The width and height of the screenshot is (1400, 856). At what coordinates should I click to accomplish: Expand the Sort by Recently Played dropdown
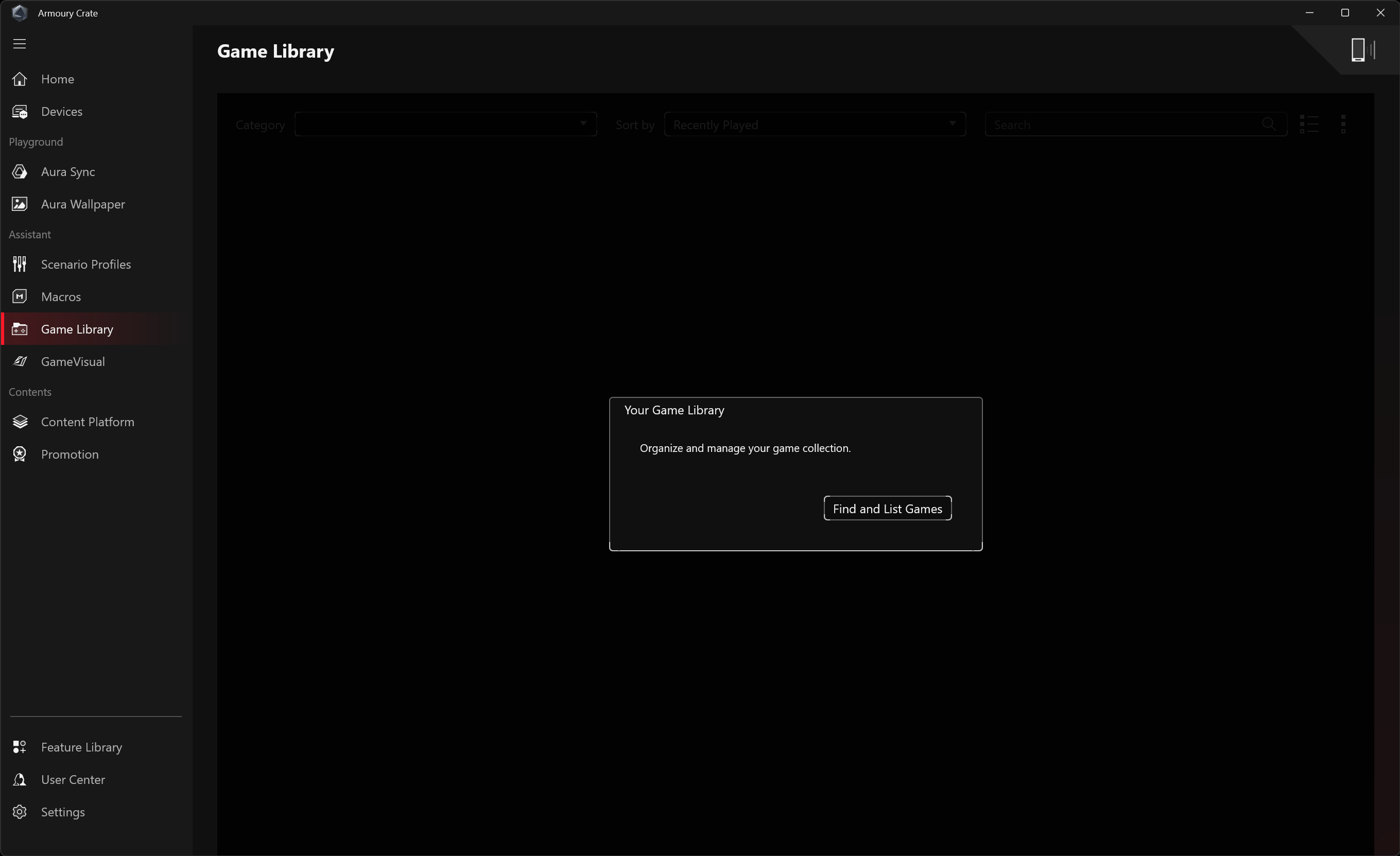[814, 125]
